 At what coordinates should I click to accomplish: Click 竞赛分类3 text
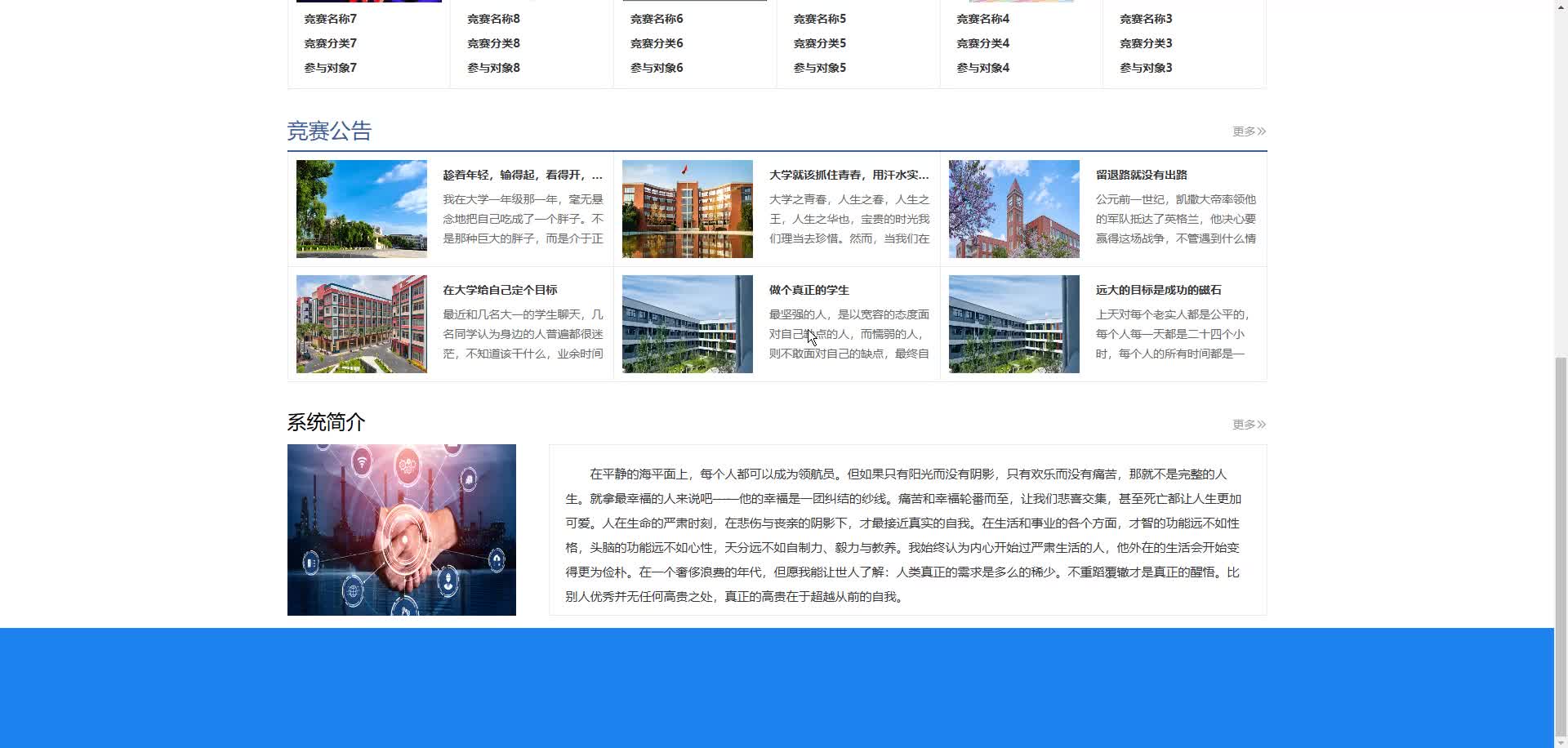[1146, 43]
